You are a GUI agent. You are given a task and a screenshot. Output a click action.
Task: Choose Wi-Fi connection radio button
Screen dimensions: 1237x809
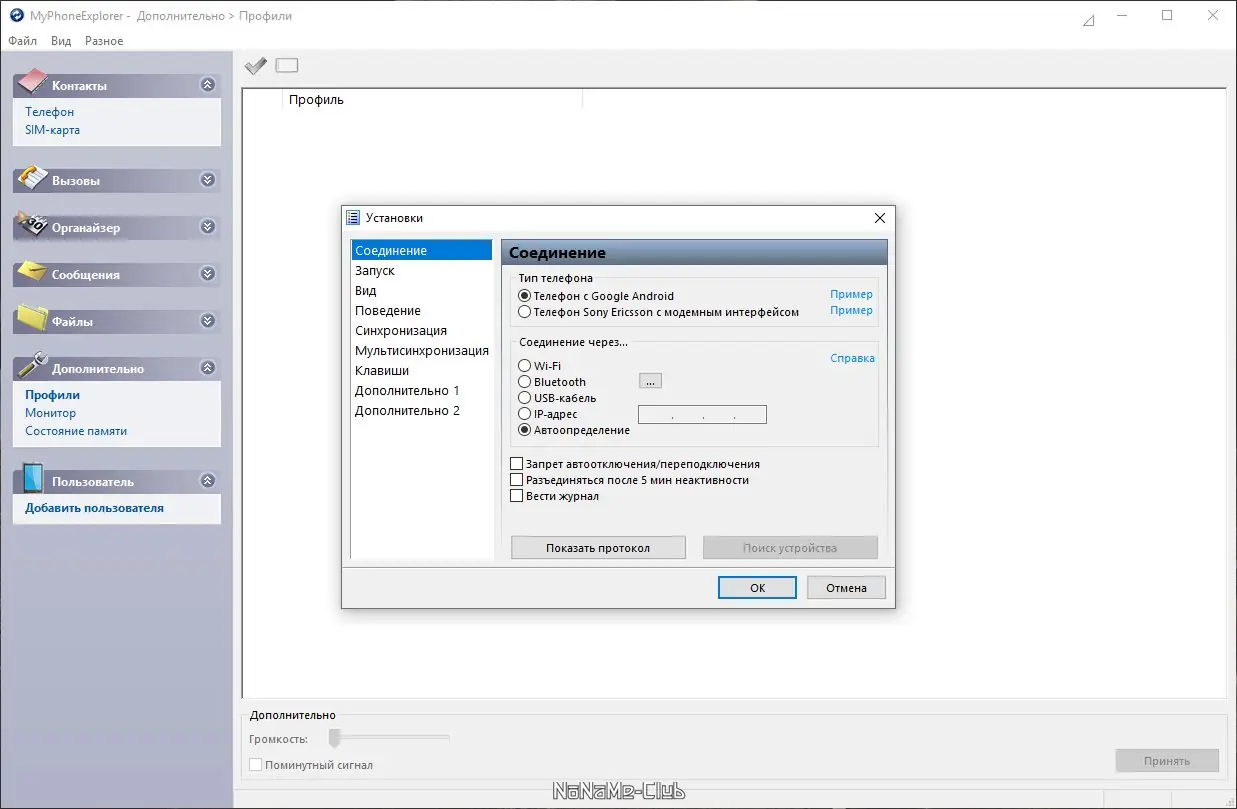524,366
